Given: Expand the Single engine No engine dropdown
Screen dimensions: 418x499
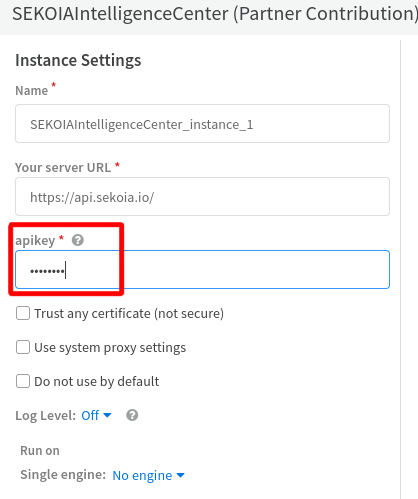Looking at the screenshot, I should pyautogui.click(x=148, y=475).
